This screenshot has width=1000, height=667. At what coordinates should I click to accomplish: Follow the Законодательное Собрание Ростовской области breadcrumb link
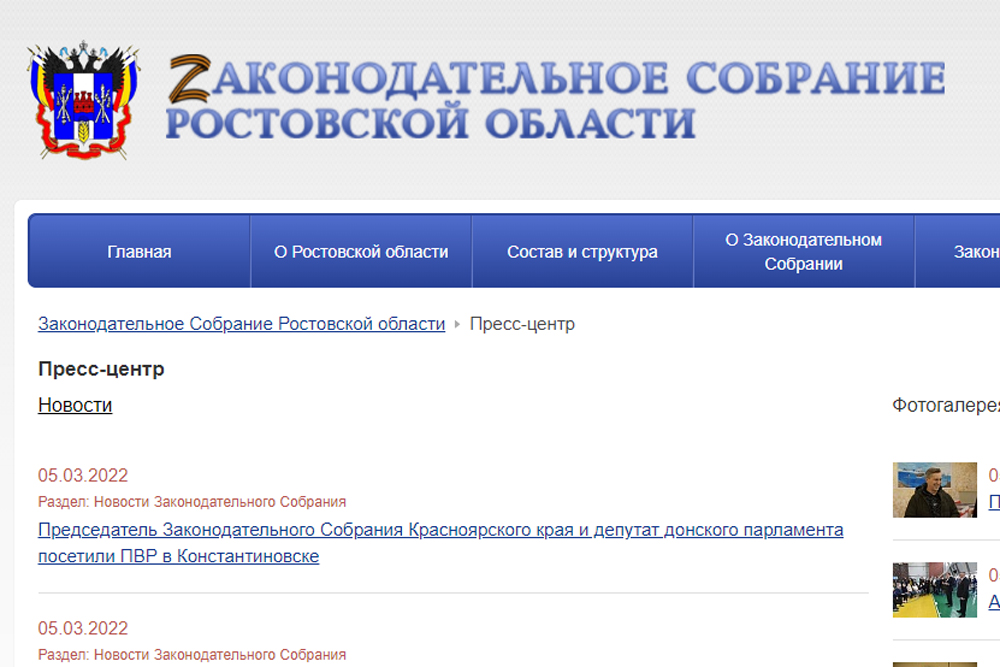coord(241,324)
